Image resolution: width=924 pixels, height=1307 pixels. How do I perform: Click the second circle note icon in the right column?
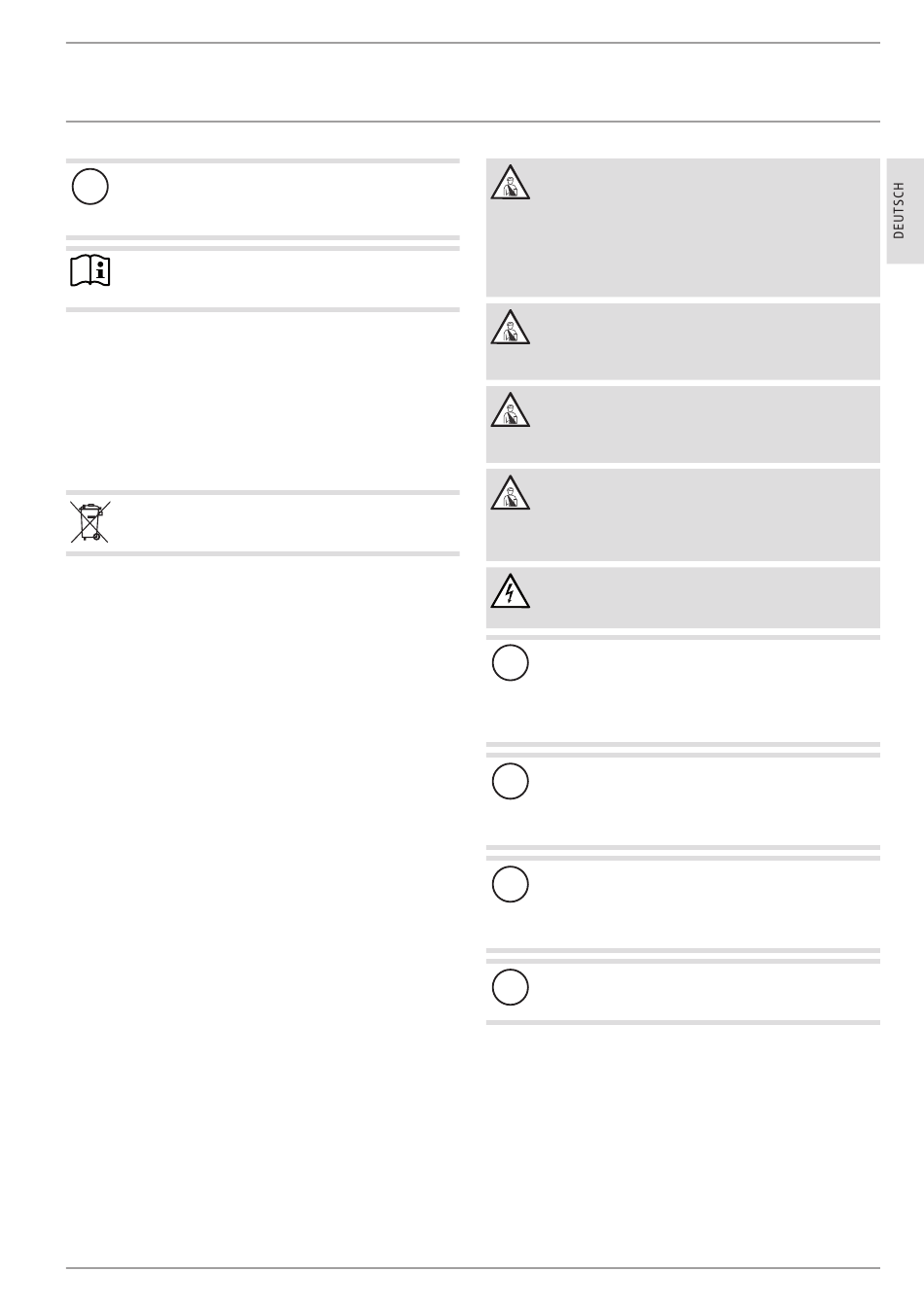(x=511, y=781)
